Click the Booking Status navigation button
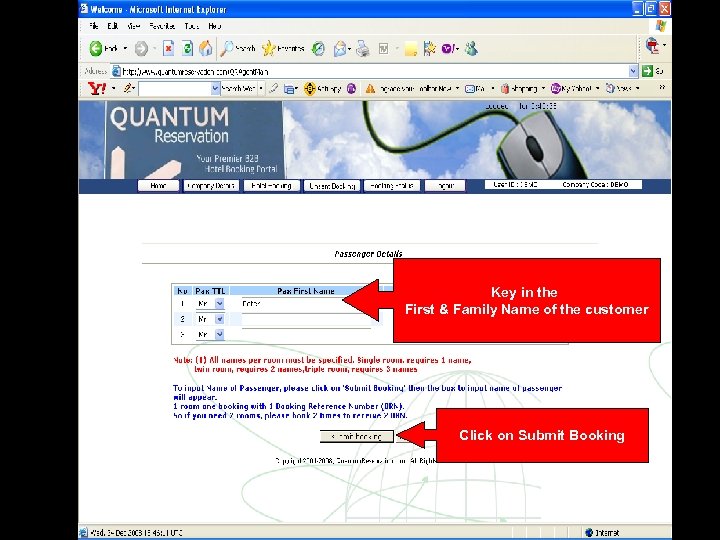Image resolution: width=720 pixels, height=540 pixels. pyautogui.click(x=392, y=186)
